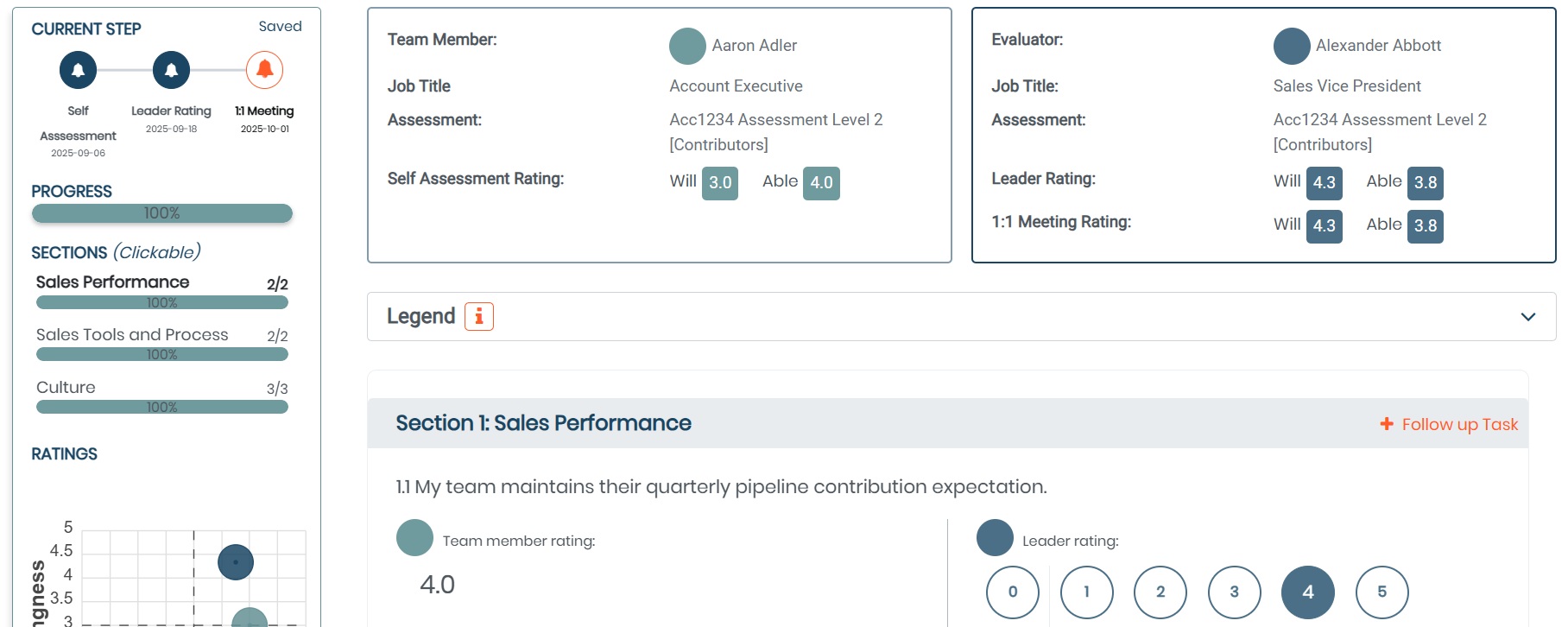Click the overall 100% progress bar
Screen dimensions: 1568x627
pyautogui.click(x=162, y=213)
